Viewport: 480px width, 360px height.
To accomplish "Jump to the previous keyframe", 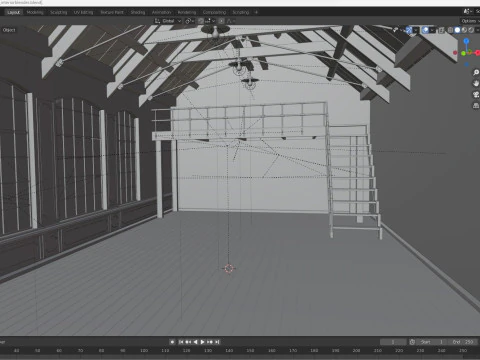I will [x=188, y=342].
